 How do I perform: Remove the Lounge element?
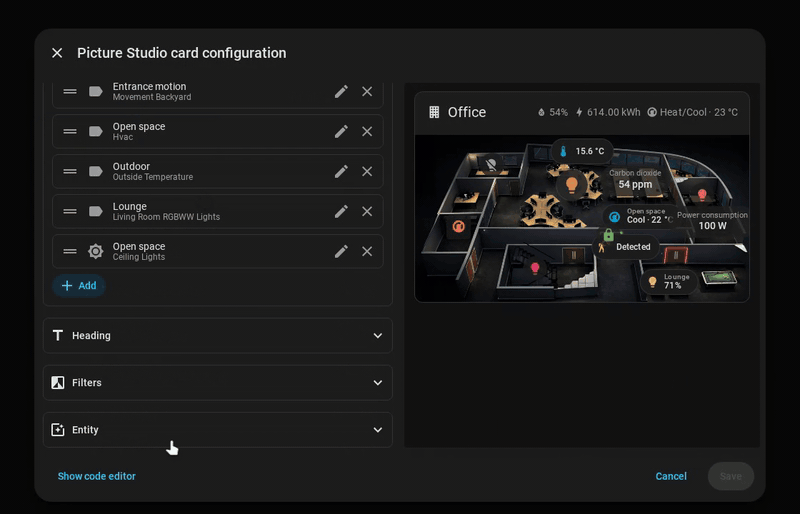tap(367, 211)
